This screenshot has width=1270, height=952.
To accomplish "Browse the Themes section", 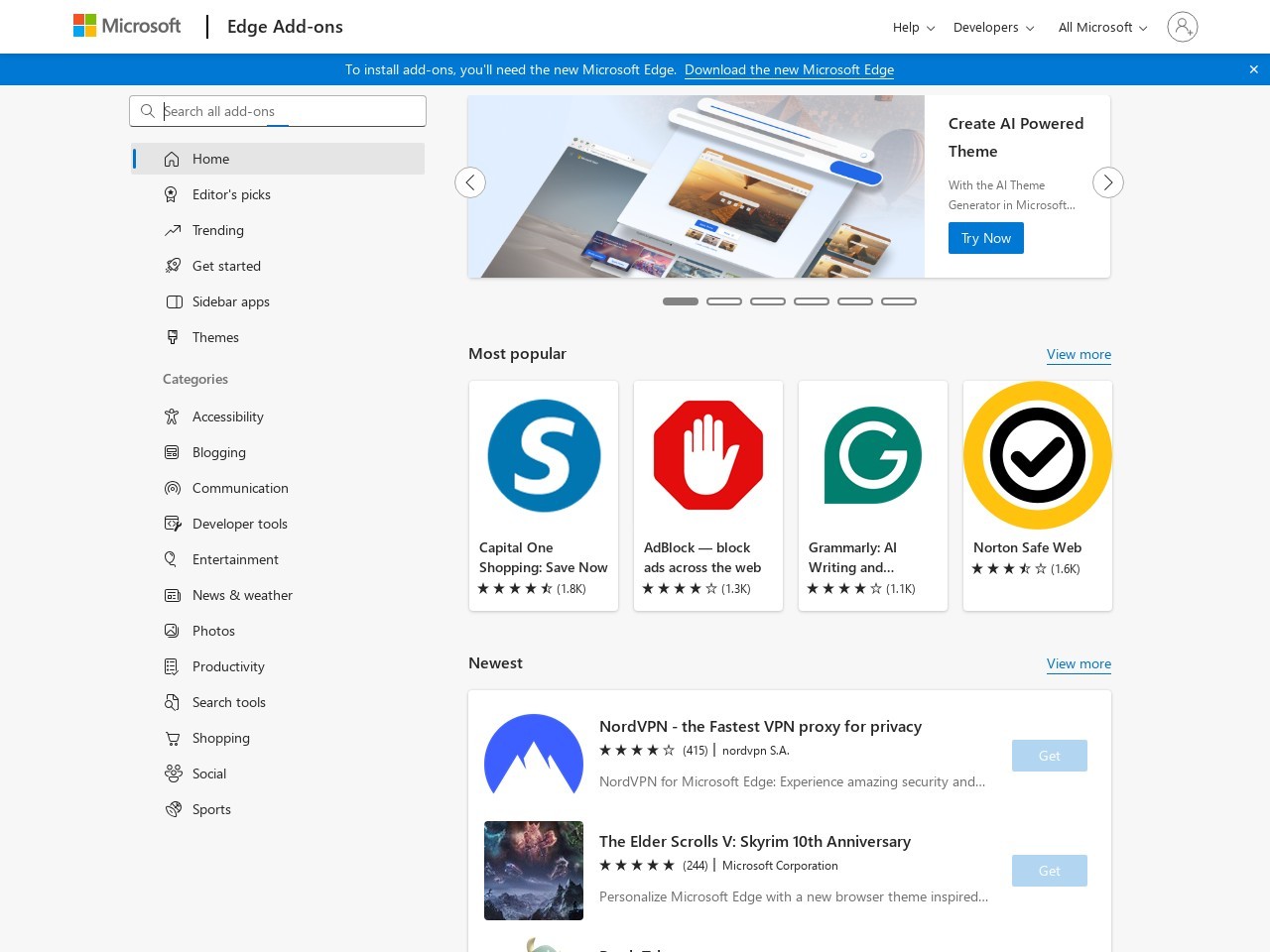I will [278, 337].
